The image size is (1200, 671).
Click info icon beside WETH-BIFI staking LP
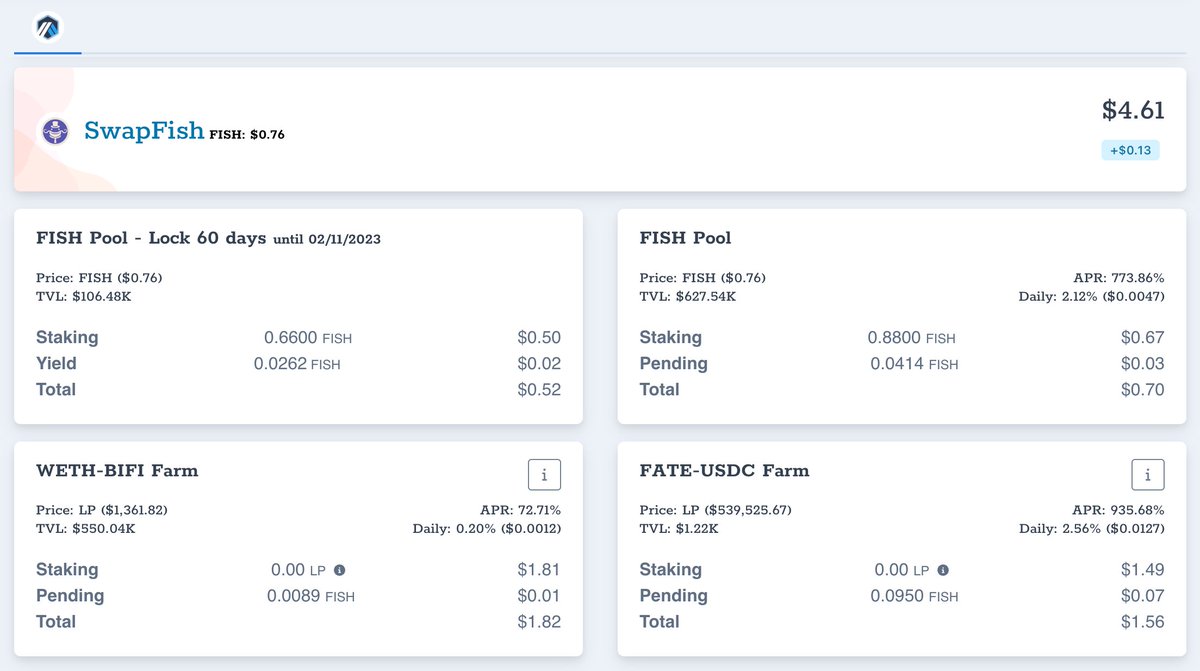[x=339, y=570]
